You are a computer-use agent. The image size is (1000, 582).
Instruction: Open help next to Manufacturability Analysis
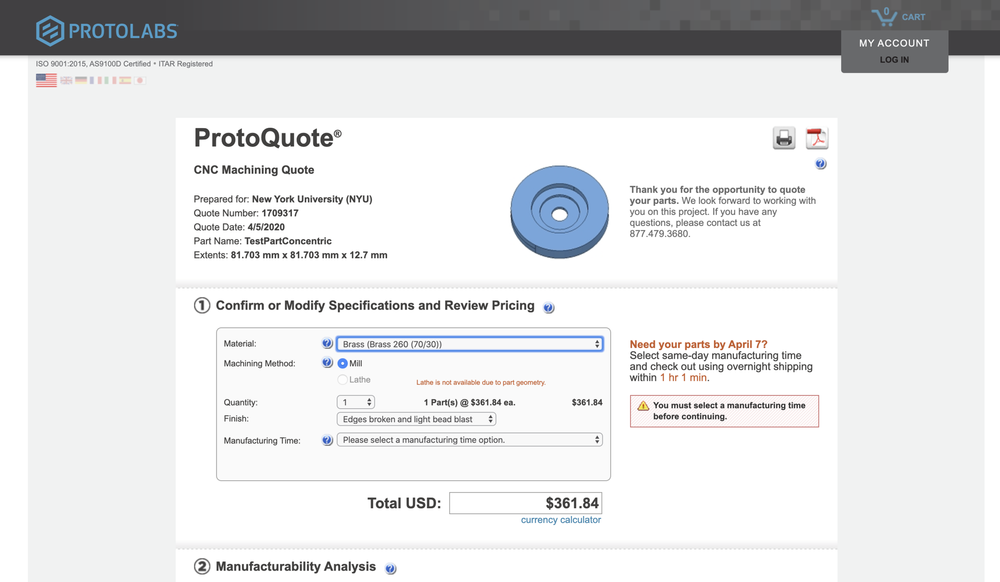click(390, 569)
